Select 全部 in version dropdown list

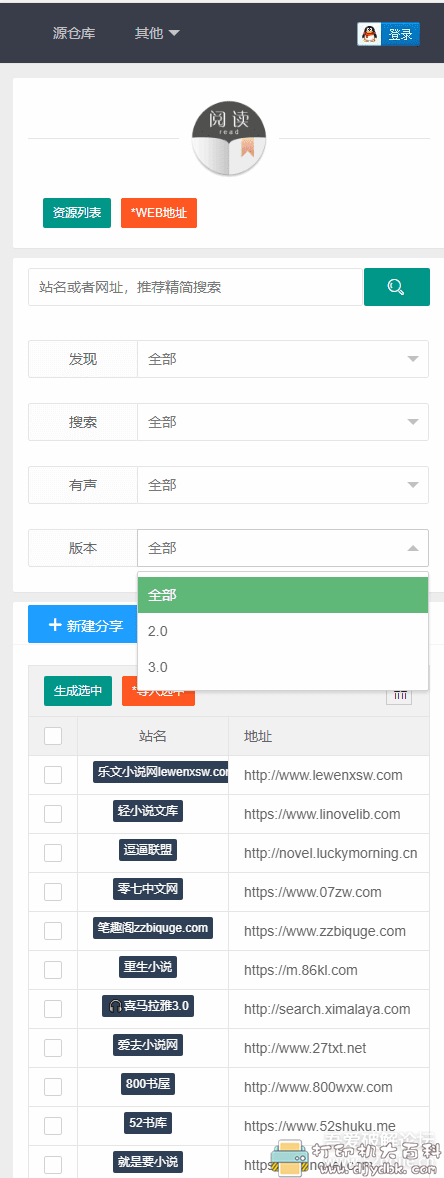[x=283, y=595]
